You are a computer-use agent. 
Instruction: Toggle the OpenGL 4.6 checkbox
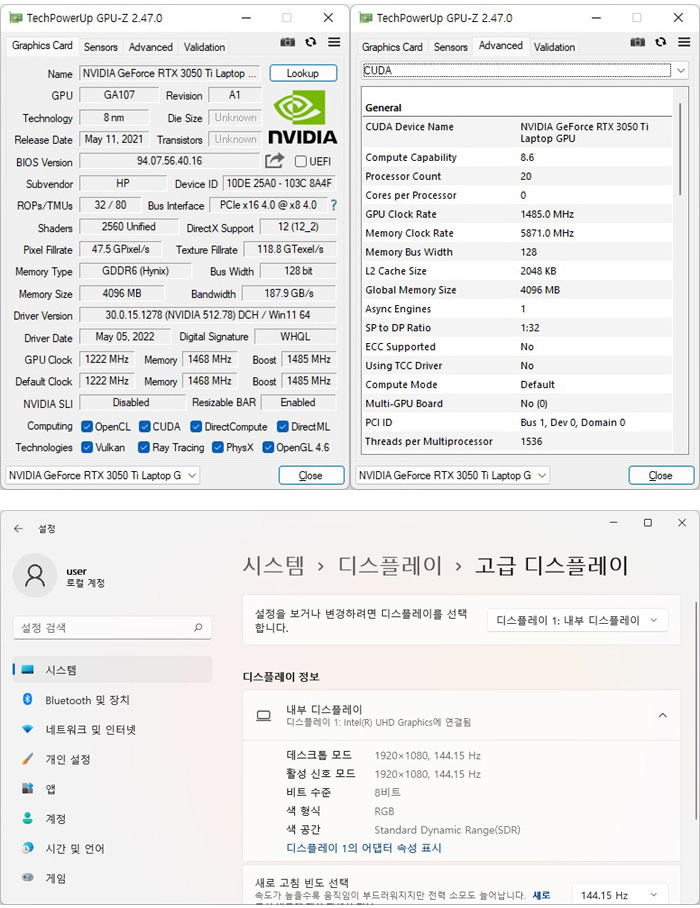pyautogui.click(x=268, y=448)
